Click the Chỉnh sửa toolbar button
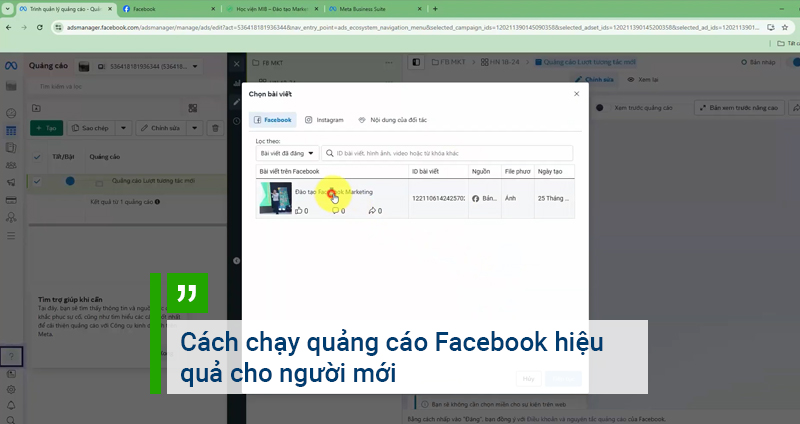Image resolution: width=800 pixels, height=424 pixels. point(161,128)
